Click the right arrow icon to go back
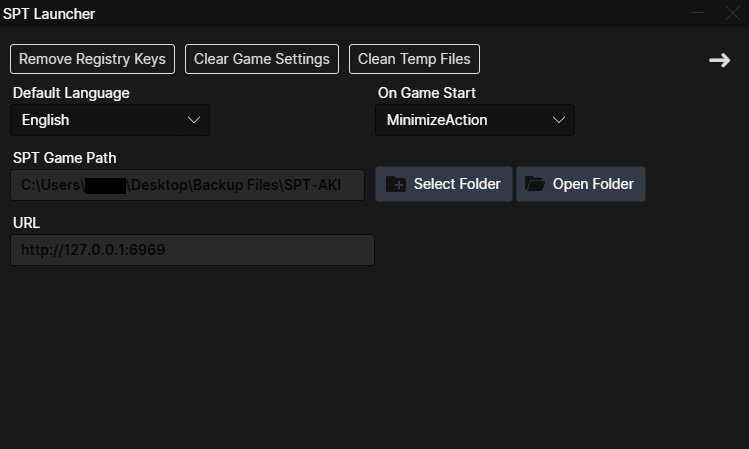Viewport: 749px width, 449px height. pos(719,60)
